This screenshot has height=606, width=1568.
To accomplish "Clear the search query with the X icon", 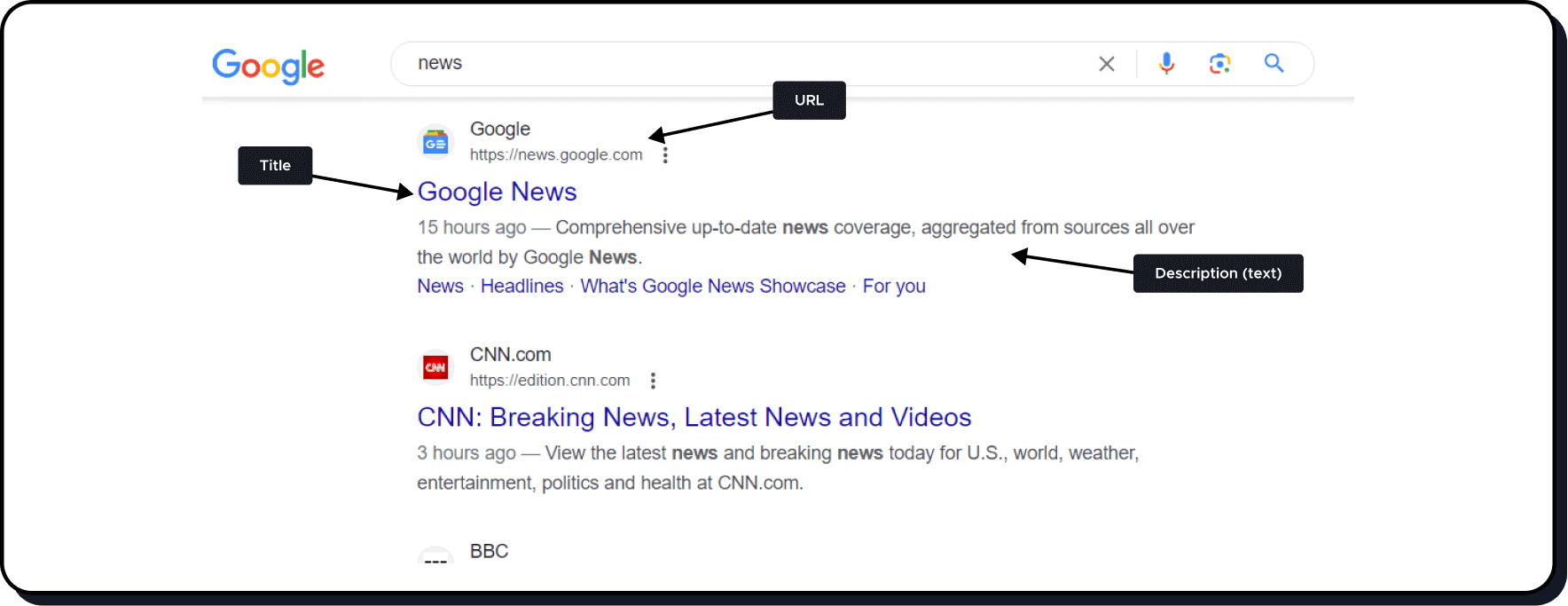I will pyautogui.click(x=1106, y=64).
